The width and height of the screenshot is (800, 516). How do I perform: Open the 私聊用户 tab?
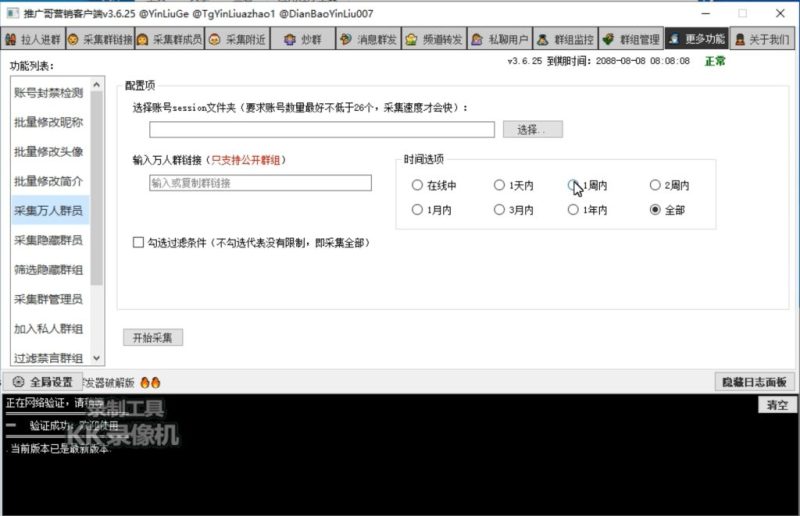[501, 39]
